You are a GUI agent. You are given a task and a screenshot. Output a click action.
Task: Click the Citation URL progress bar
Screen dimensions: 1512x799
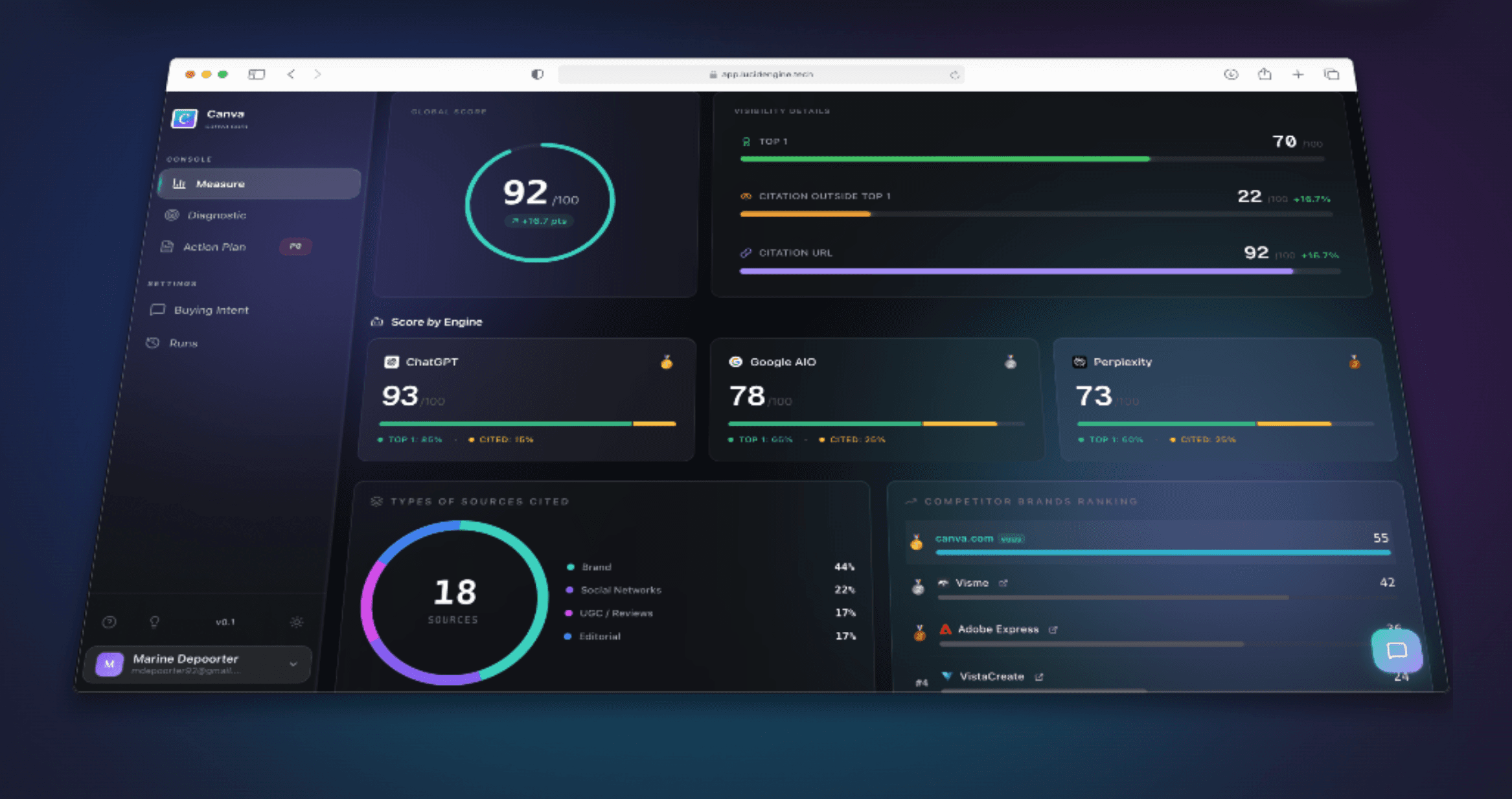tap(1037, 272)
